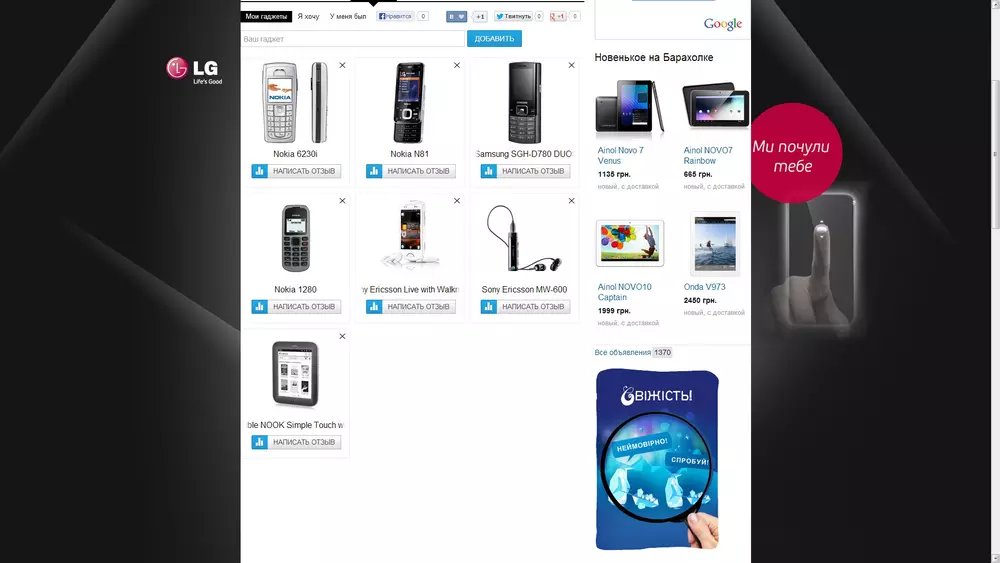Image resolution: width=1000 pixels, height=563 pixels.
Task: Click the LG Life's Good logo
Action: (195, 71)
